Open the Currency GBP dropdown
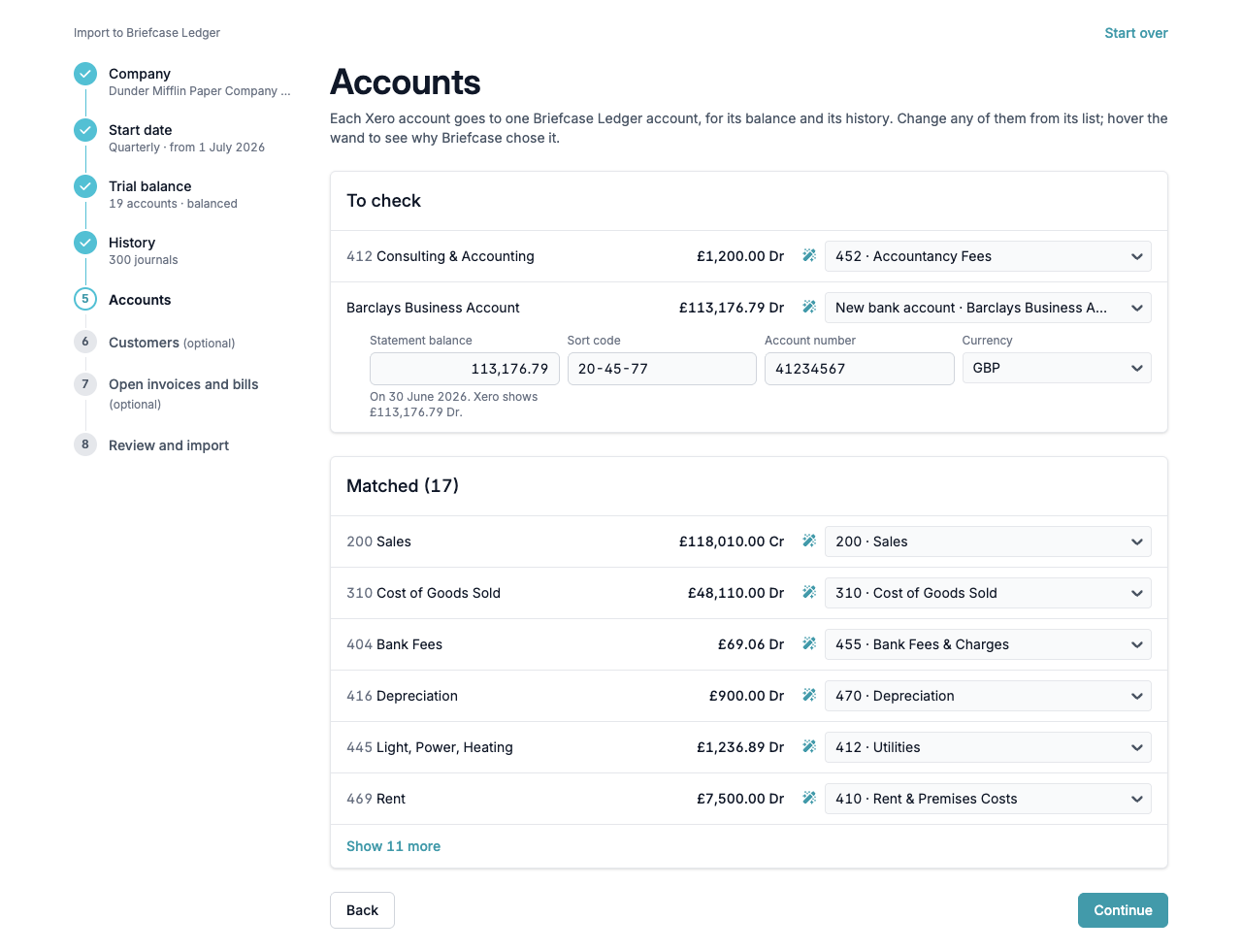The image size is (1242, 952). [1057, 369]
